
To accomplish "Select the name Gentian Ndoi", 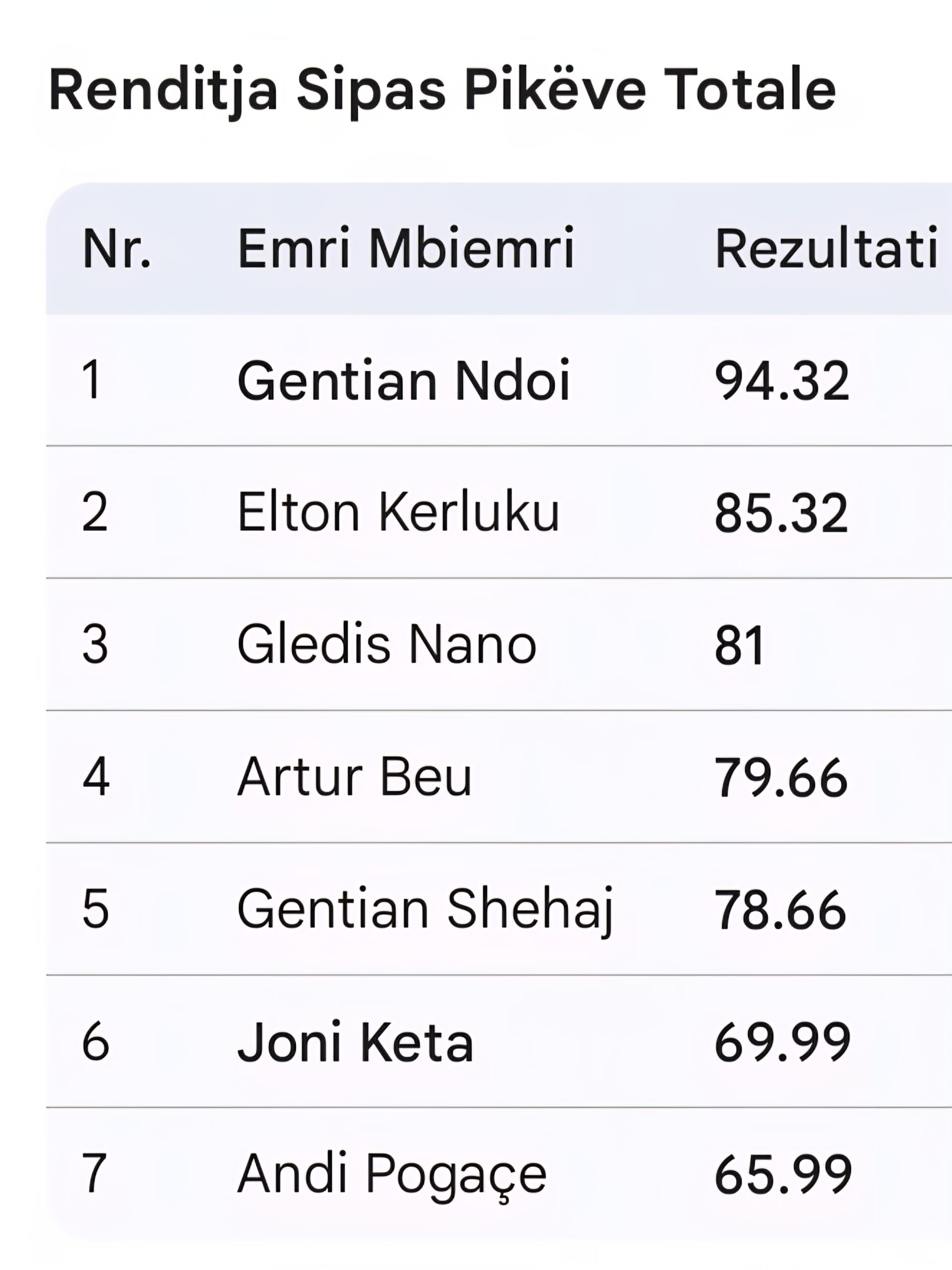I will coord(403,381).
